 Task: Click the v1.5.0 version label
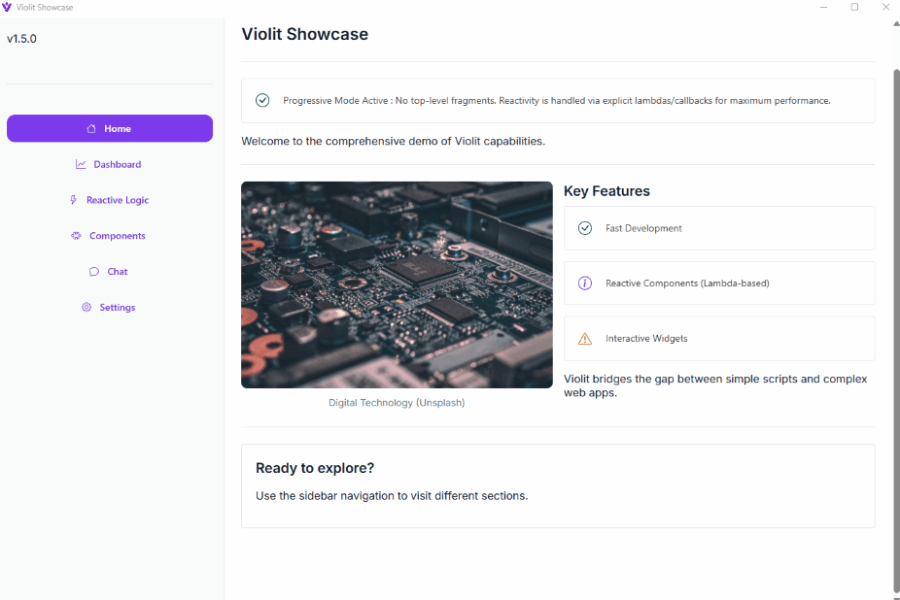22,38
